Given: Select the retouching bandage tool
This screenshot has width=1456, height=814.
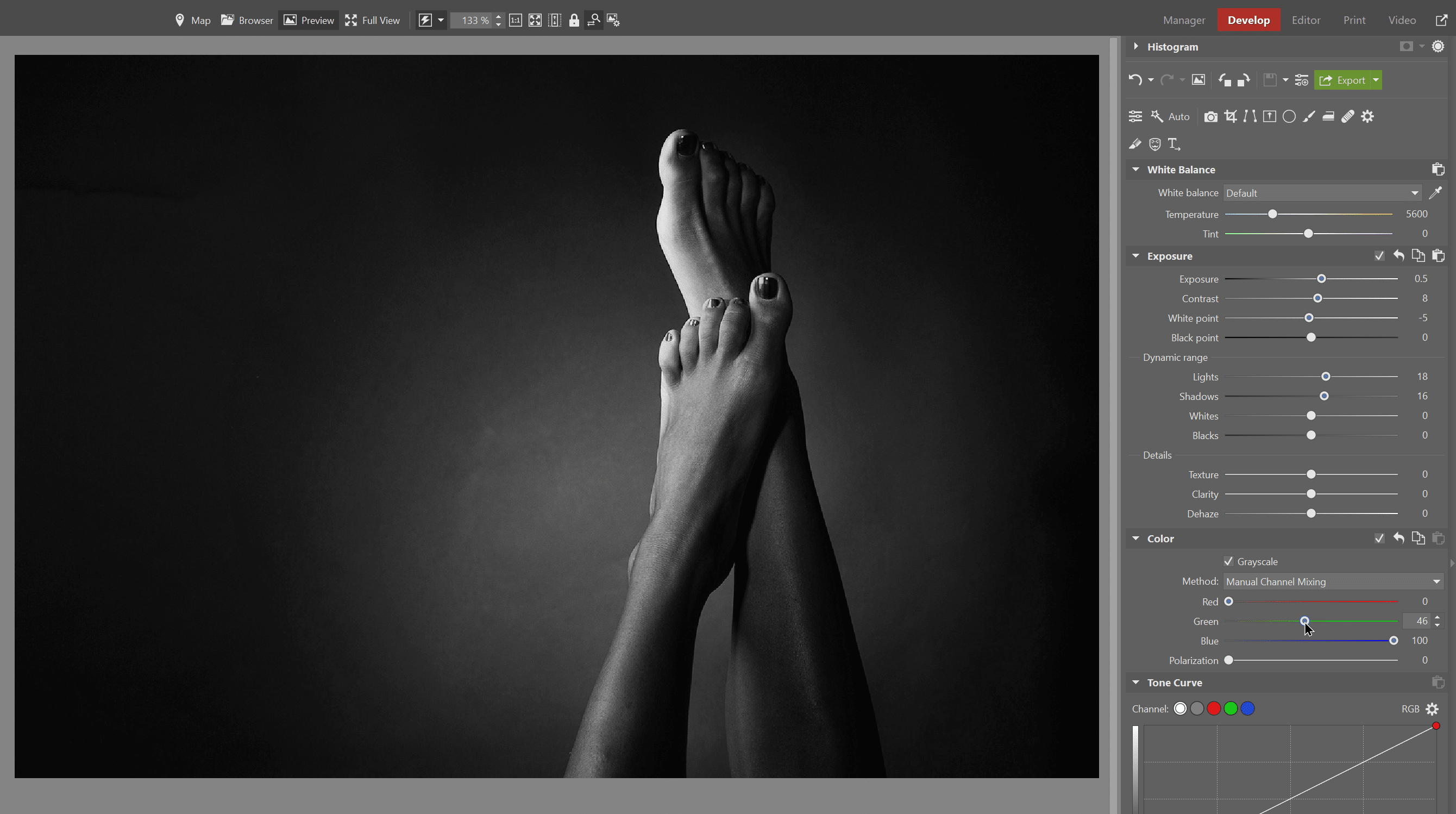Looking at the screenshot, I should tap(1347, 116).
